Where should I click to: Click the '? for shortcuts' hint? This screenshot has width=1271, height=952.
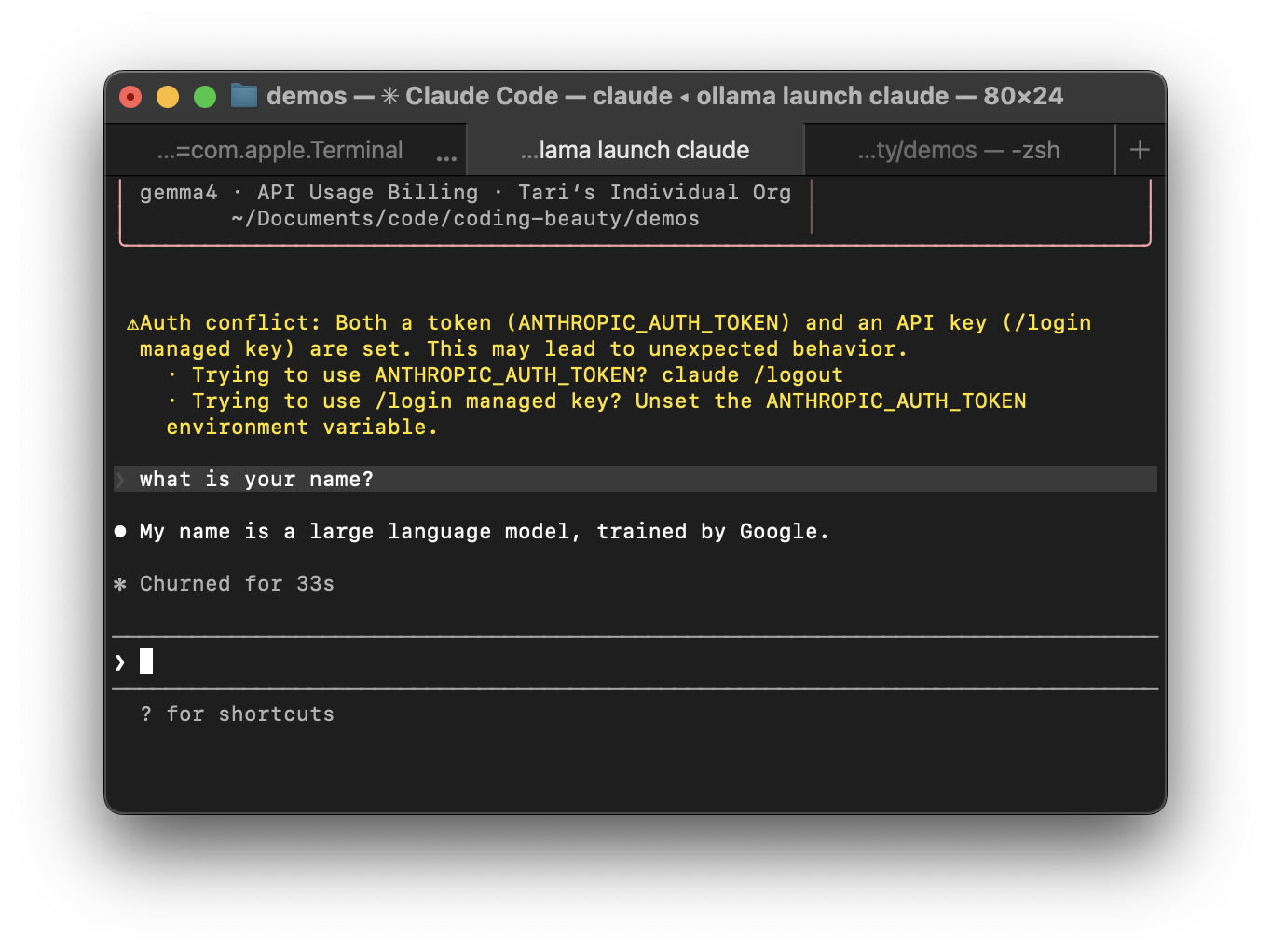(238, 714)
